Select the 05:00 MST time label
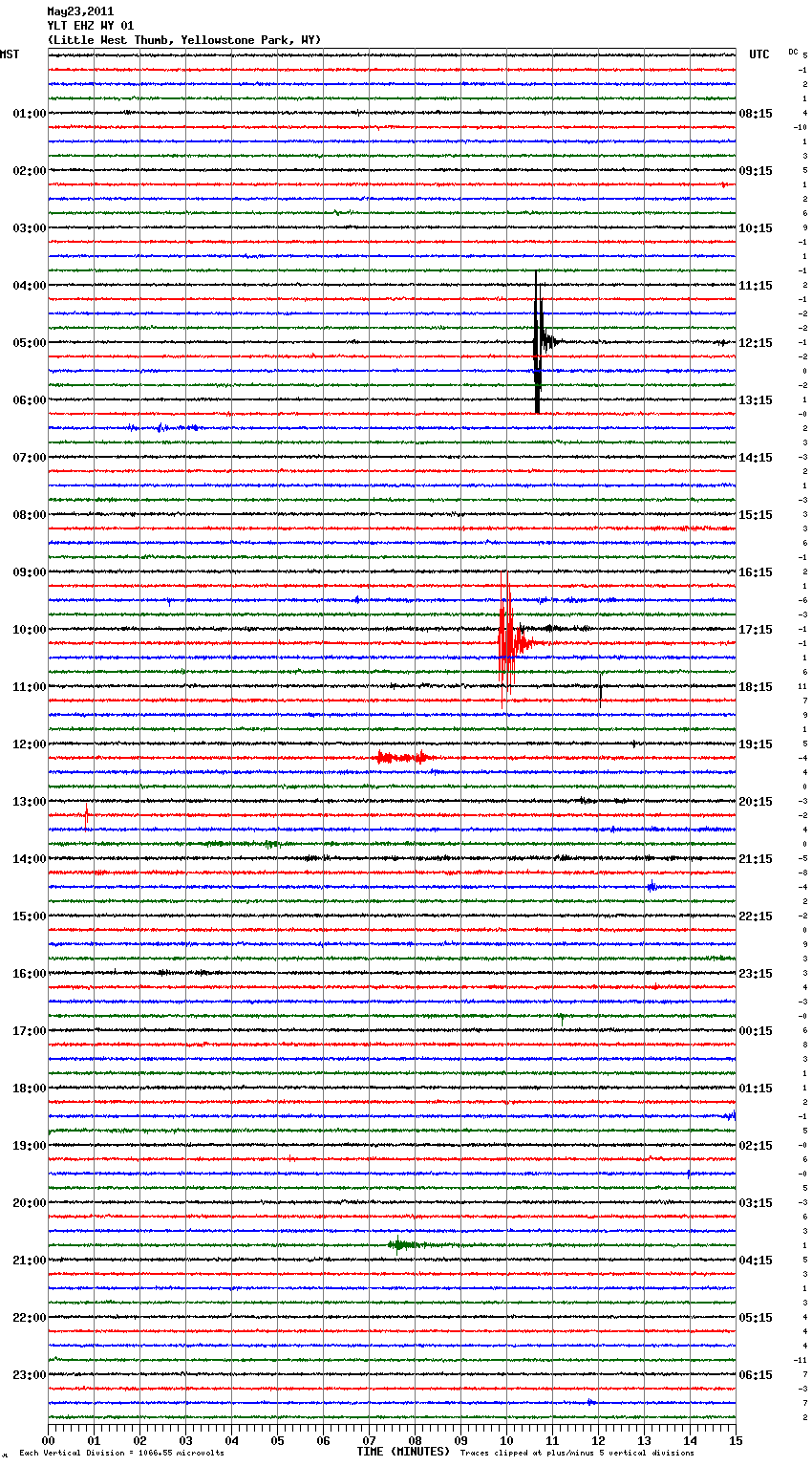The image size is (812, 1466). [x=29, y=343]
